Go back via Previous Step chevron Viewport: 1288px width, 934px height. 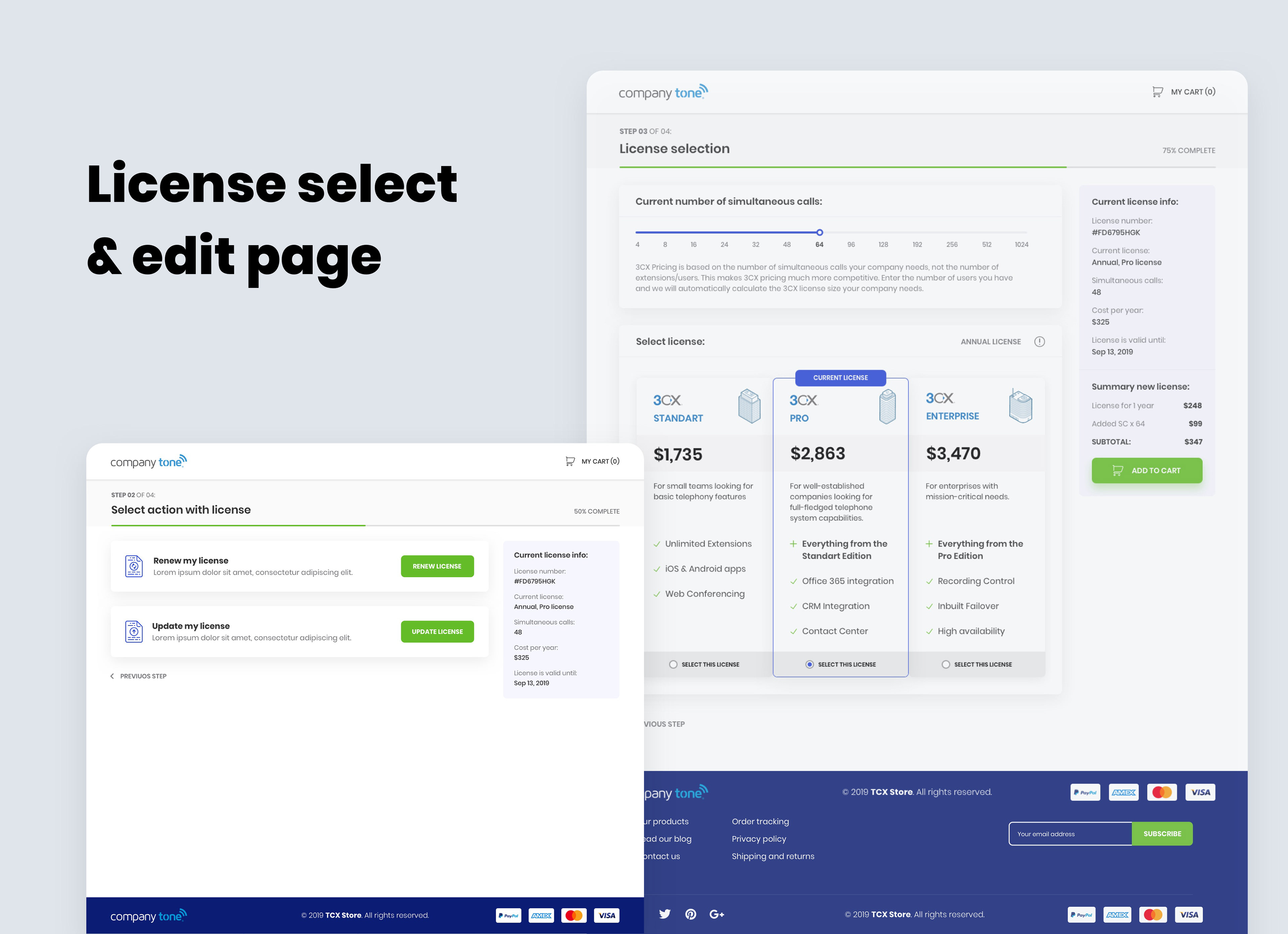[112, 676]
